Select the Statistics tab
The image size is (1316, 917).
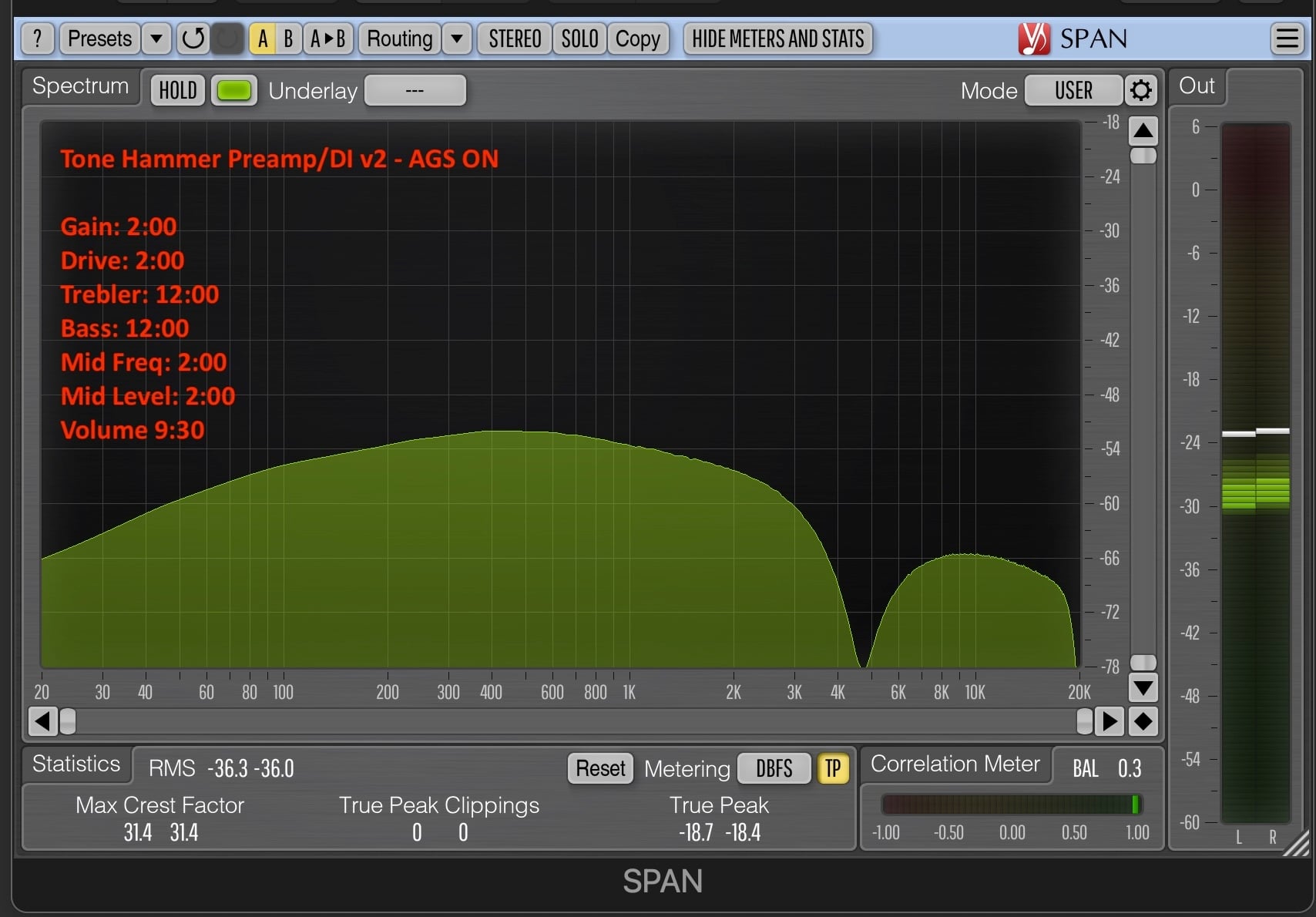click(x=76, y=764)
